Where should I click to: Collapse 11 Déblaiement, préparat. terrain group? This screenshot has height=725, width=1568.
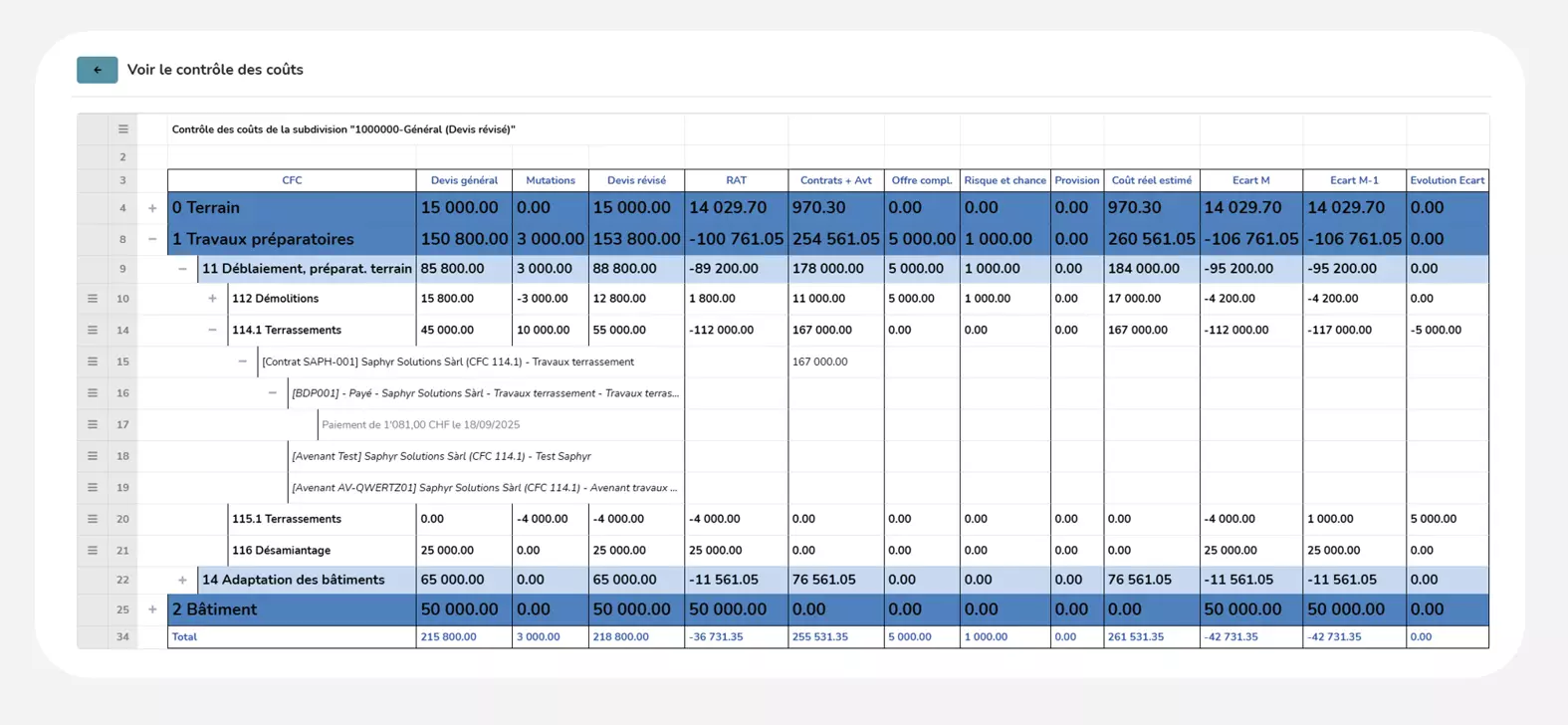(x=182, y=269)
